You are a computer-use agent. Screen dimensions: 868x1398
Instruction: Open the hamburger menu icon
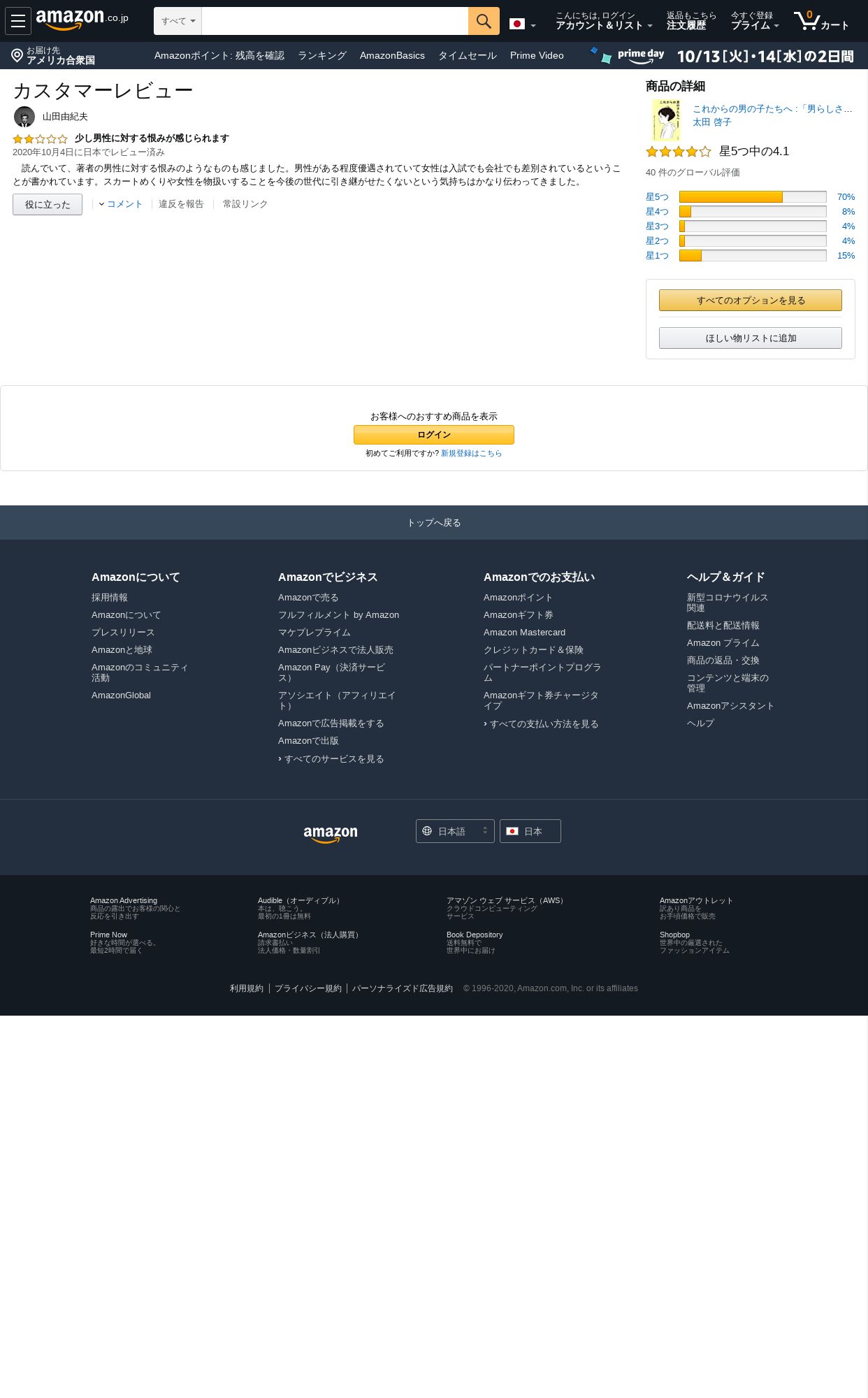tap(18, 21)
